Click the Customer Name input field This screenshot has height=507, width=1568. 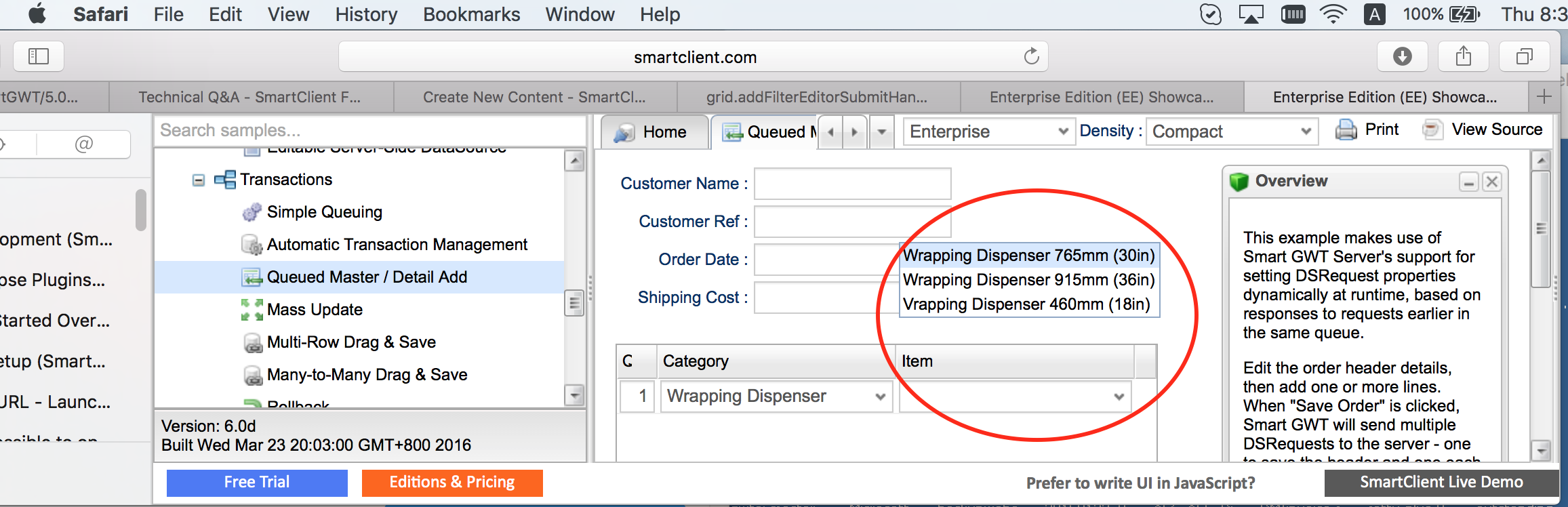pyautogui.click(x=852, y=184)
